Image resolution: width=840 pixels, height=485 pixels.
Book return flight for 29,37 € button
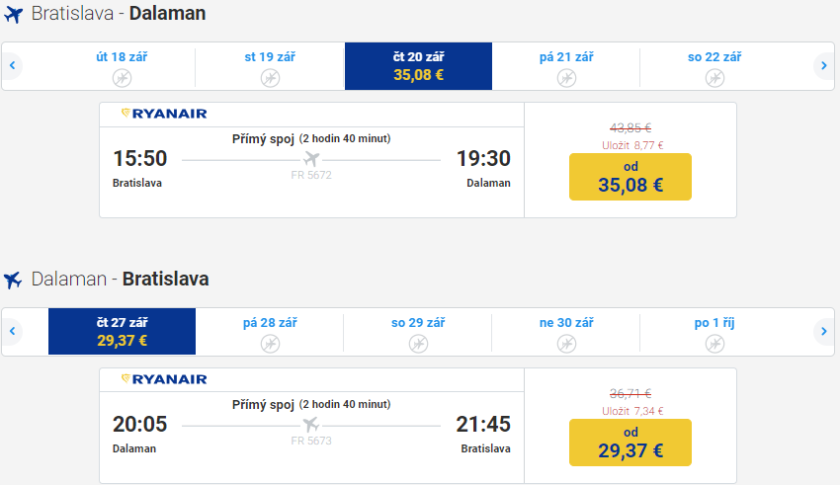[630, 442]
